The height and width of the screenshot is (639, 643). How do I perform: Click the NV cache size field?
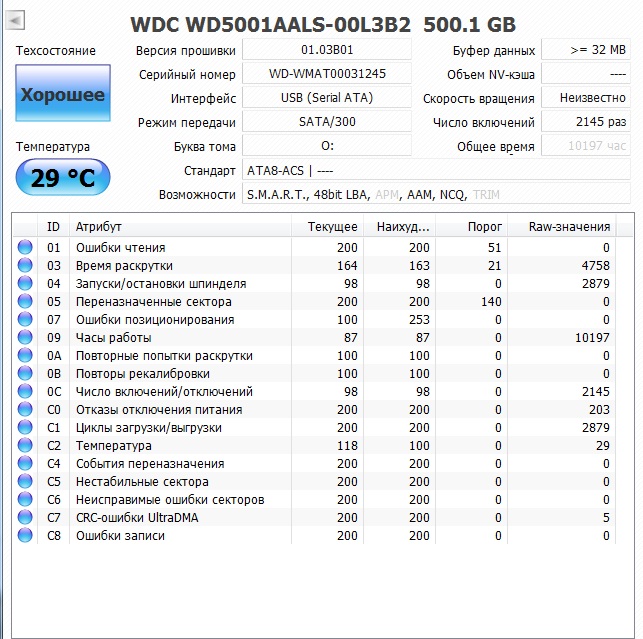tap(586, 74)
